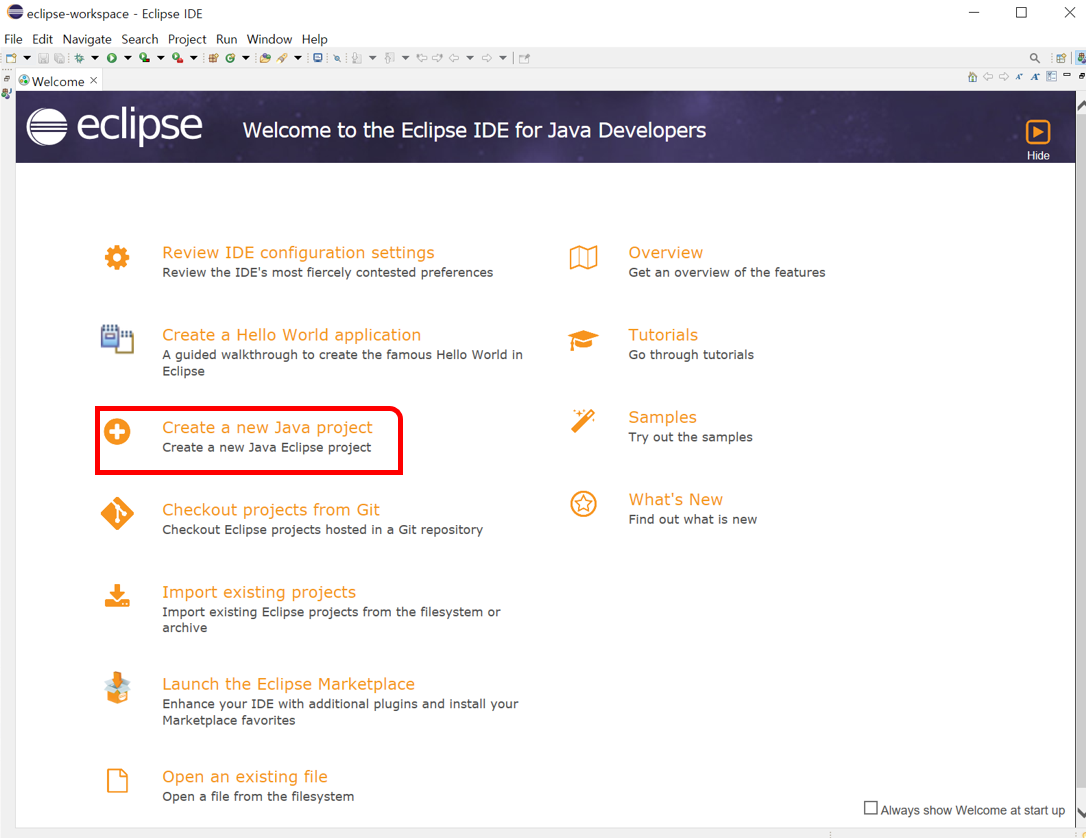Open the Edit menu
Screen dimensions: 1086x838
42,39
